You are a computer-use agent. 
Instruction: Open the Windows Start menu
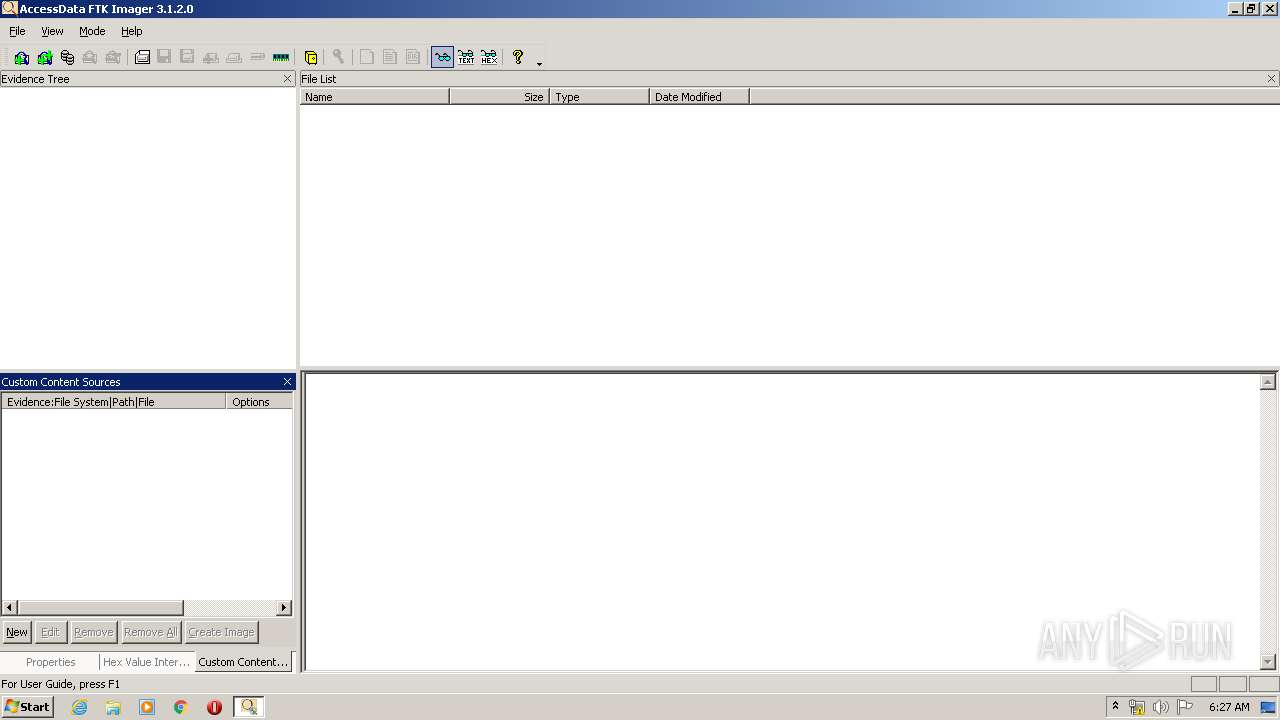[27, 707]
